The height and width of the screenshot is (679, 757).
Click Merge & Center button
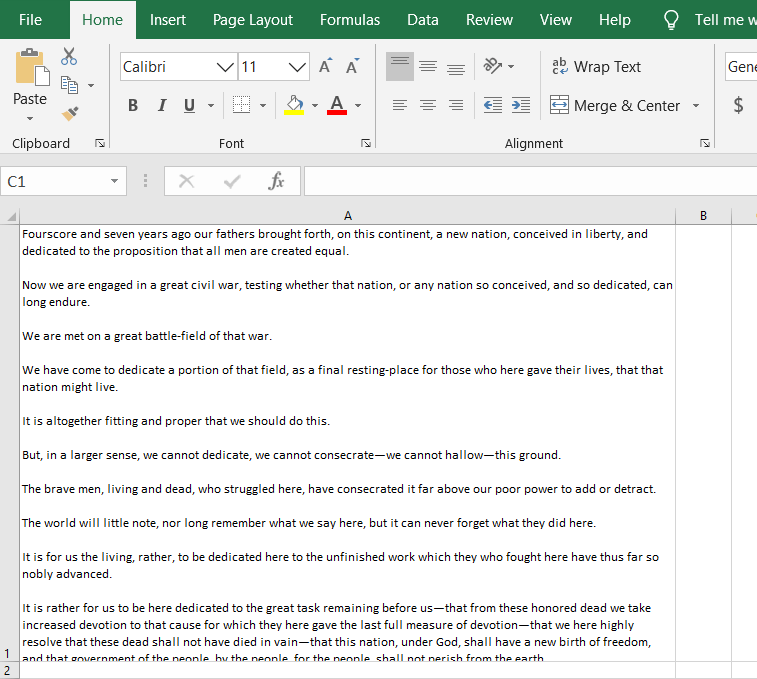point(615,105)
